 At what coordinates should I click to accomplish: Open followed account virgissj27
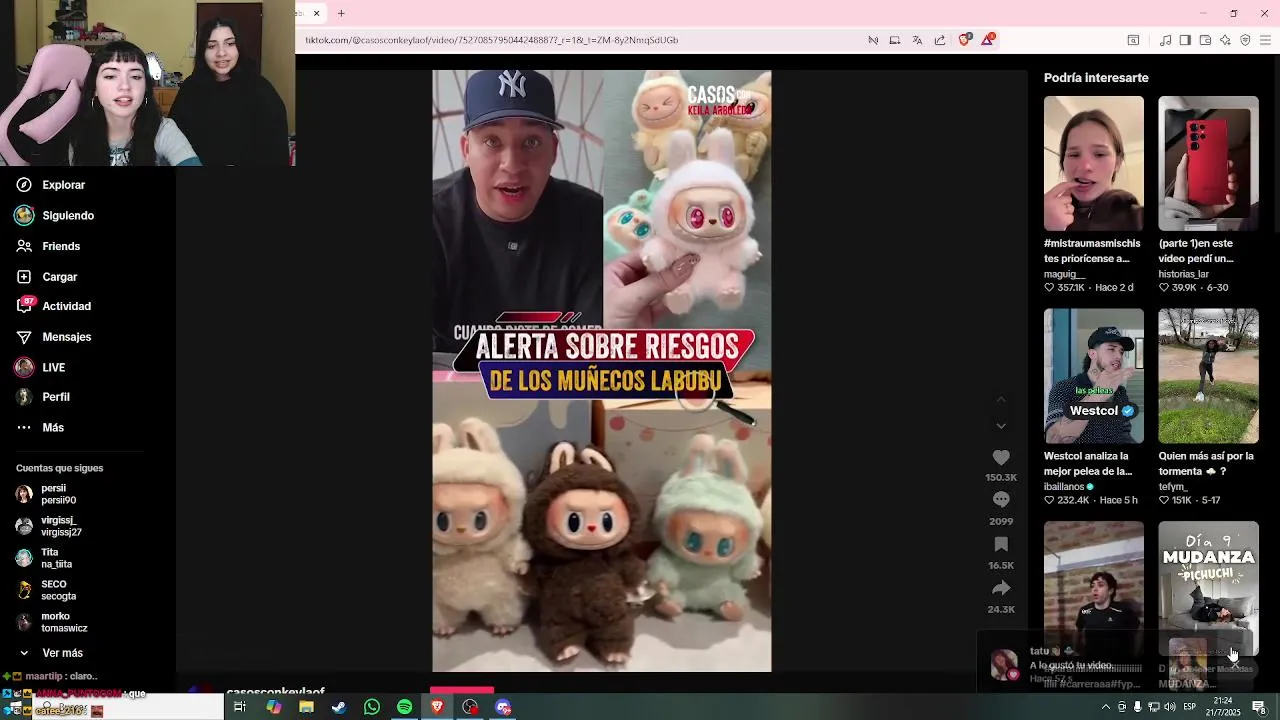click(x=49, y=526)
